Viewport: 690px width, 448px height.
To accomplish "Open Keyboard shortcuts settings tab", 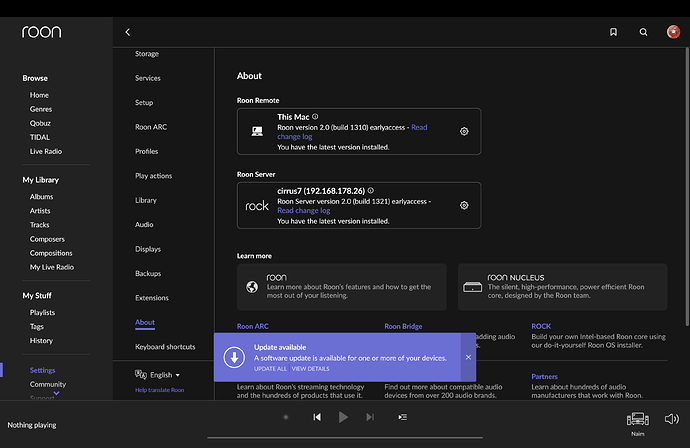I will point(165,347).
